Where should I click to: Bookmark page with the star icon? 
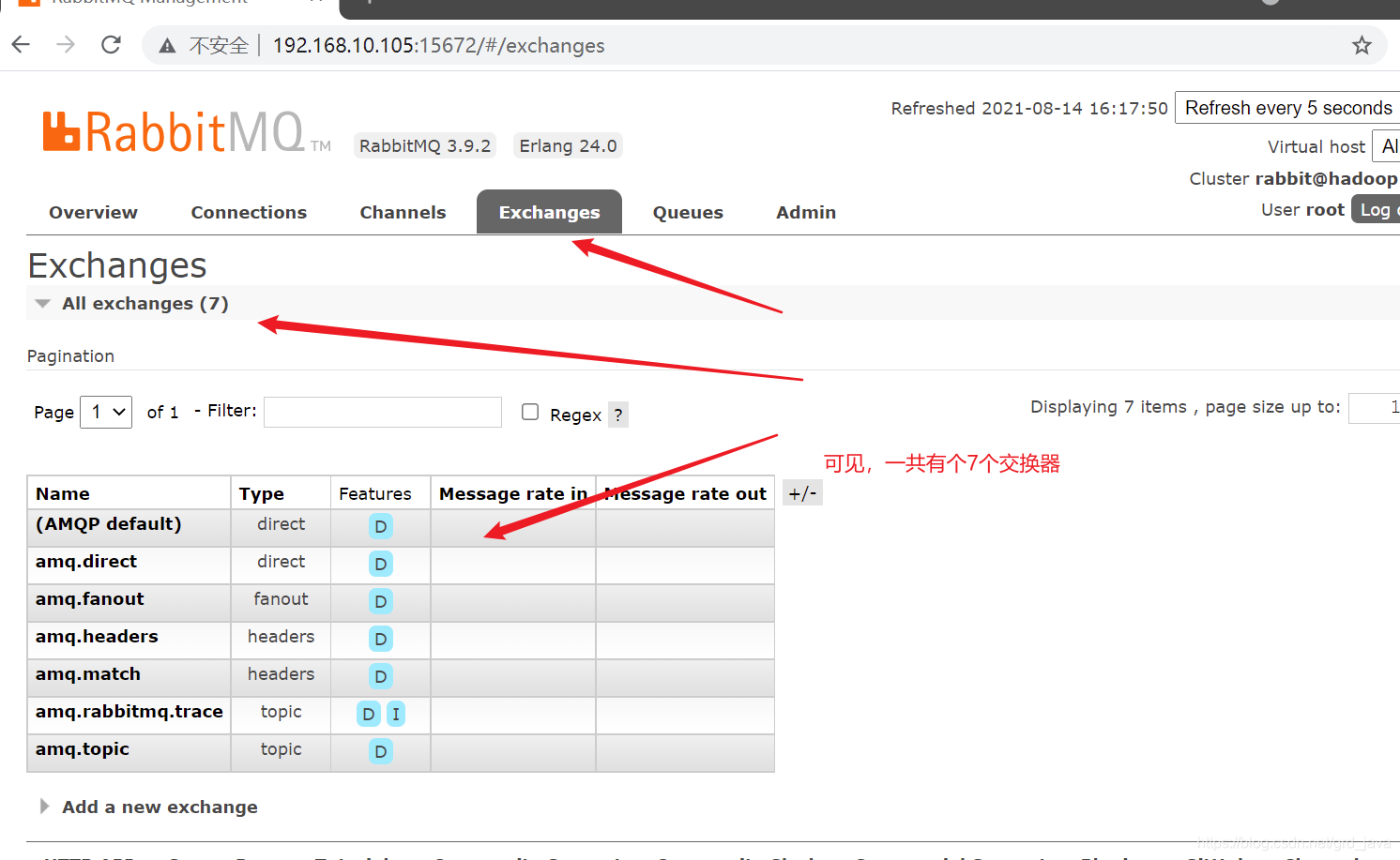1362,45
